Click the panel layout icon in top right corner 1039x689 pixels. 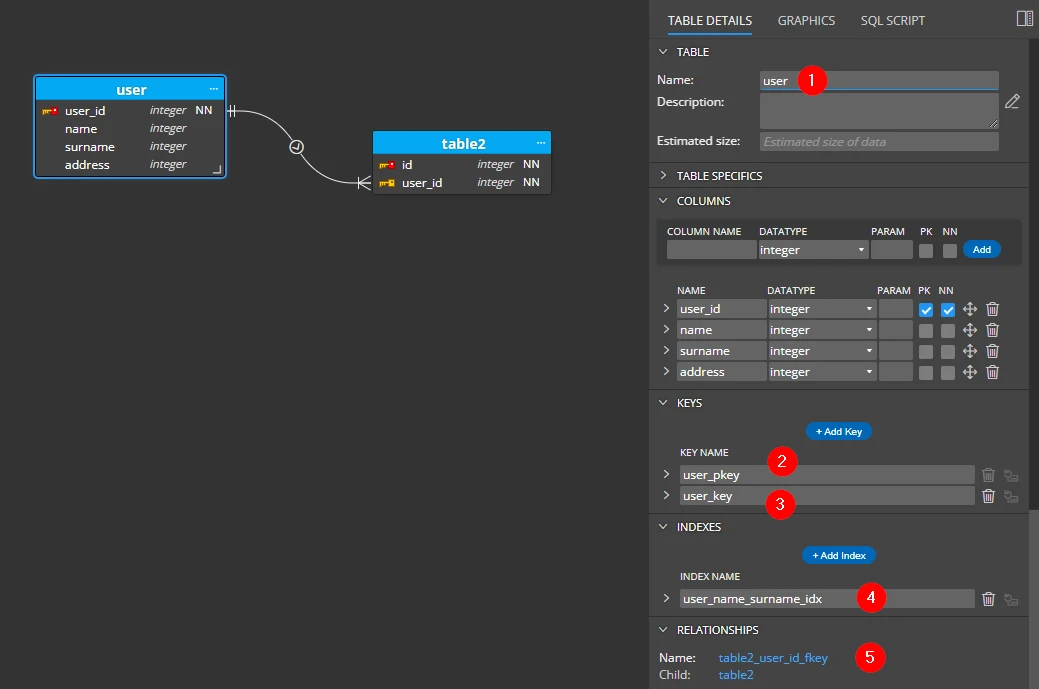coord(1023,17)
